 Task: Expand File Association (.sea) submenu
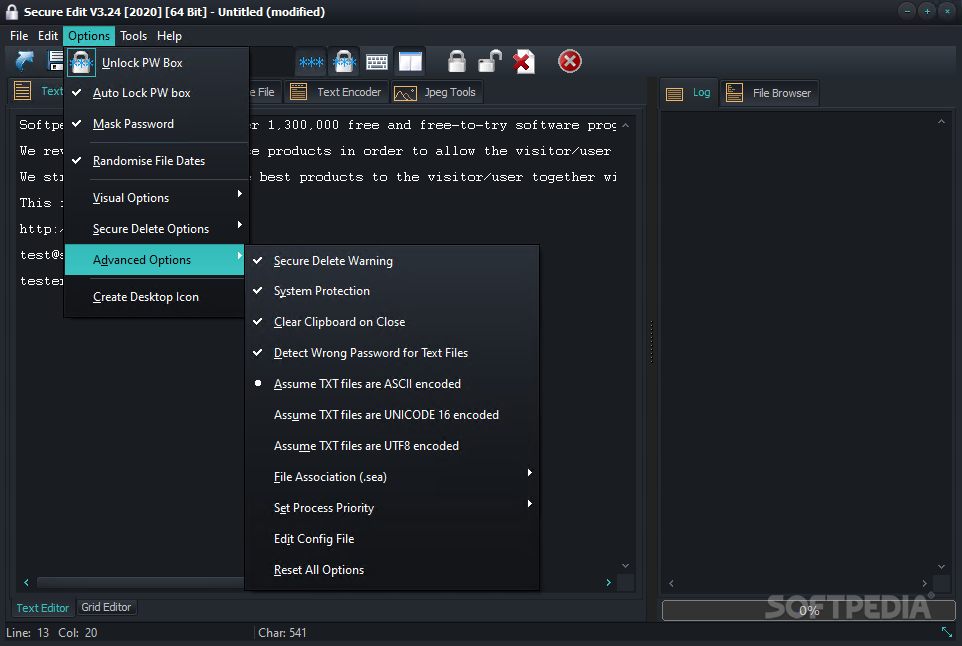pyautogui.click(x=391, y=477)
